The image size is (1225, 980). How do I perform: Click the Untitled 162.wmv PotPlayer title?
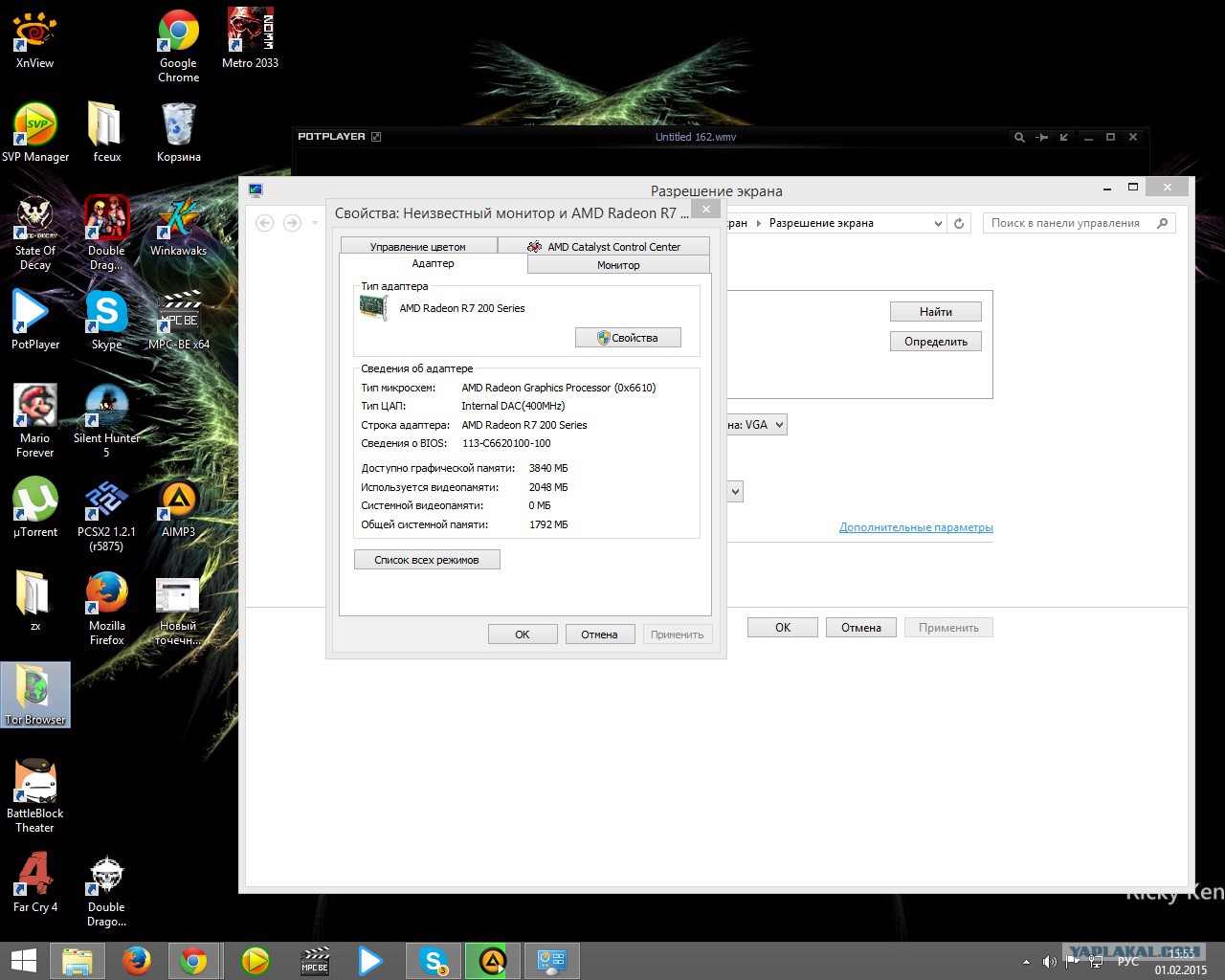pos(696,137)
